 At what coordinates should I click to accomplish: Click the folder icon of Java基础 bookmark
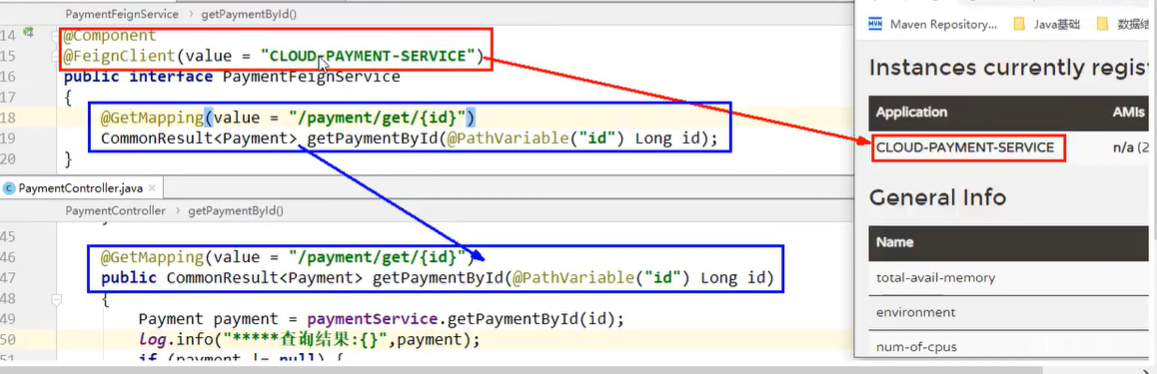[1020, 24]
